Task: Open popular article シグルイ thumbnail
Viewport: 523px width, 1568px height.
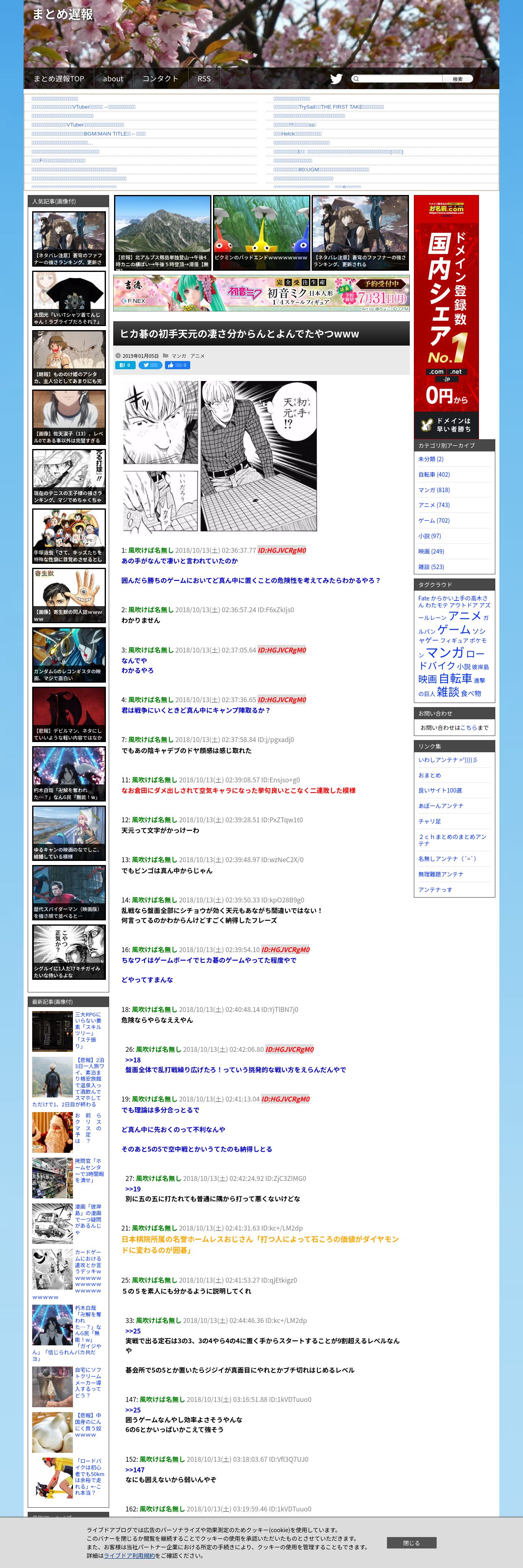Action: coord(69,952)
